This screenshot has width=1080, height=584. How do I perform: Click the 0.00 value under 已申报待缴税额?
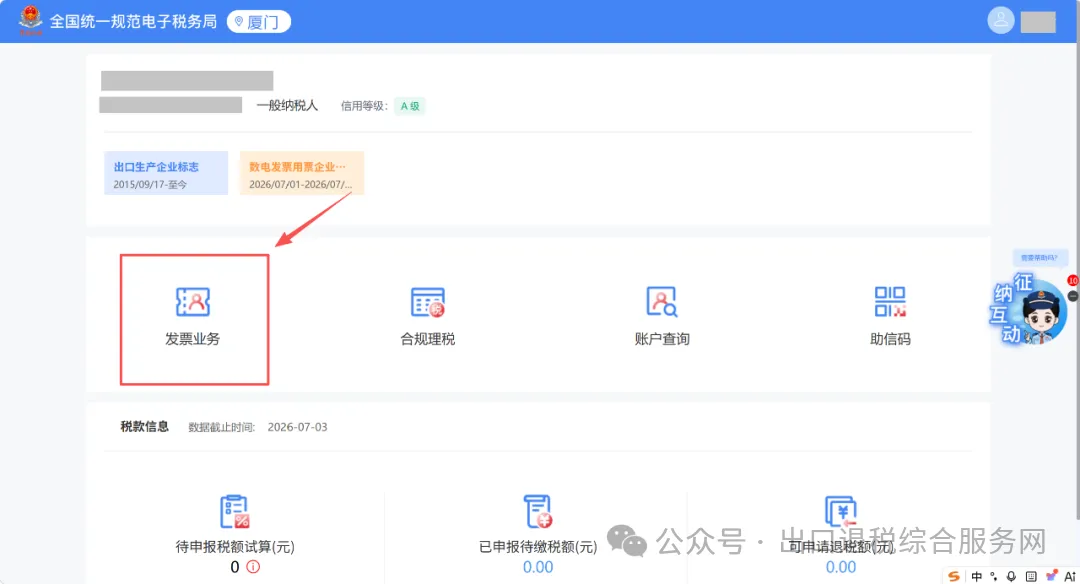(x=538, y=567)
